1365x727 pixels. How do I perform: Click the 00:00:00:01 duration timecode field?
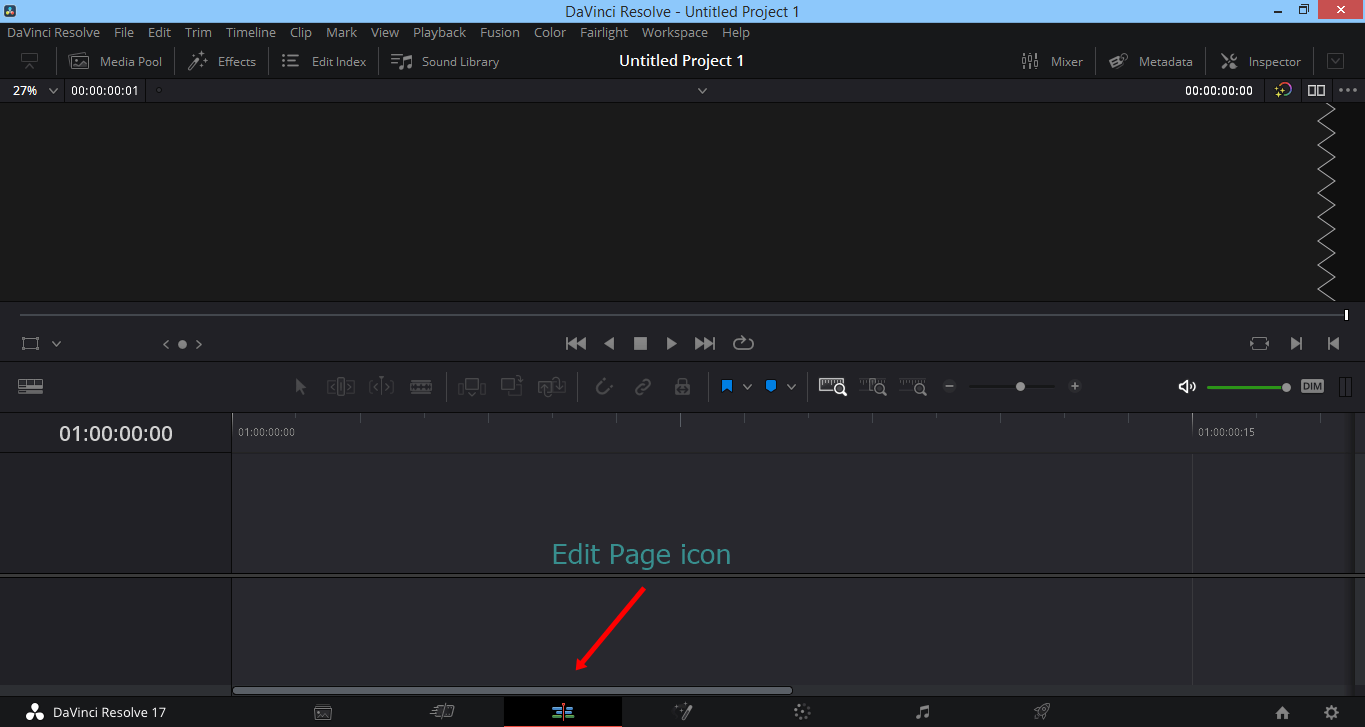click(x=105, y=90)
